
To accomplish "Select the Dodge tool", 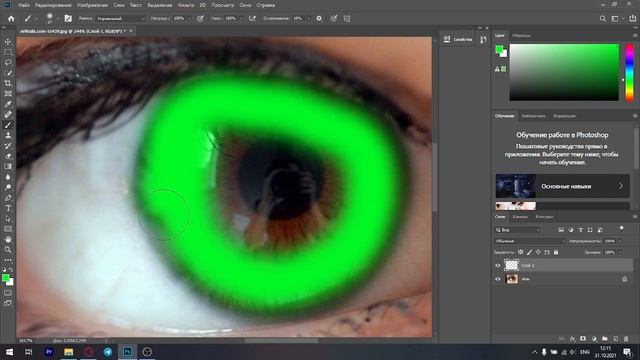I will (8, 187).
